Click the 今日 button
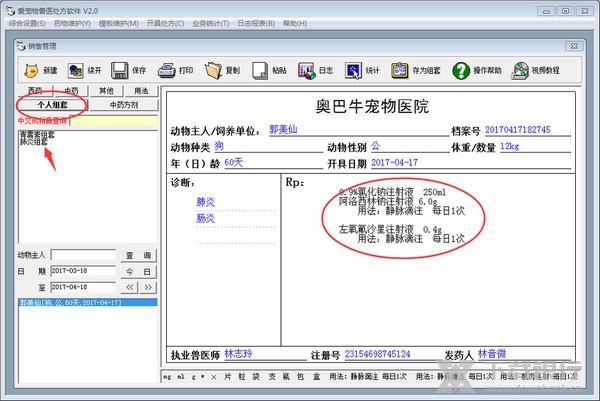 click(x=139, y=272)
